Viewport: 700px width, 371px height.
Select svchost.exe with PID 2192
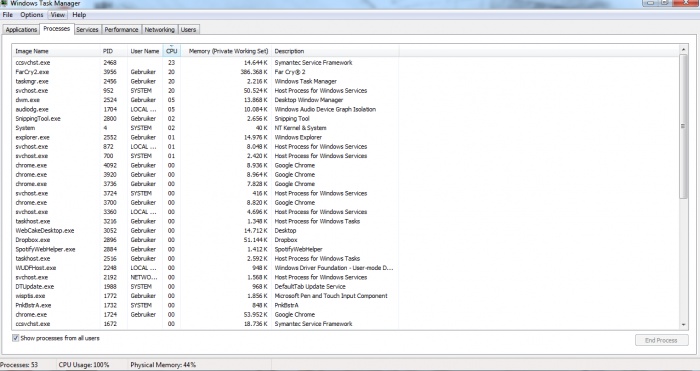click(x=205, y=277)
